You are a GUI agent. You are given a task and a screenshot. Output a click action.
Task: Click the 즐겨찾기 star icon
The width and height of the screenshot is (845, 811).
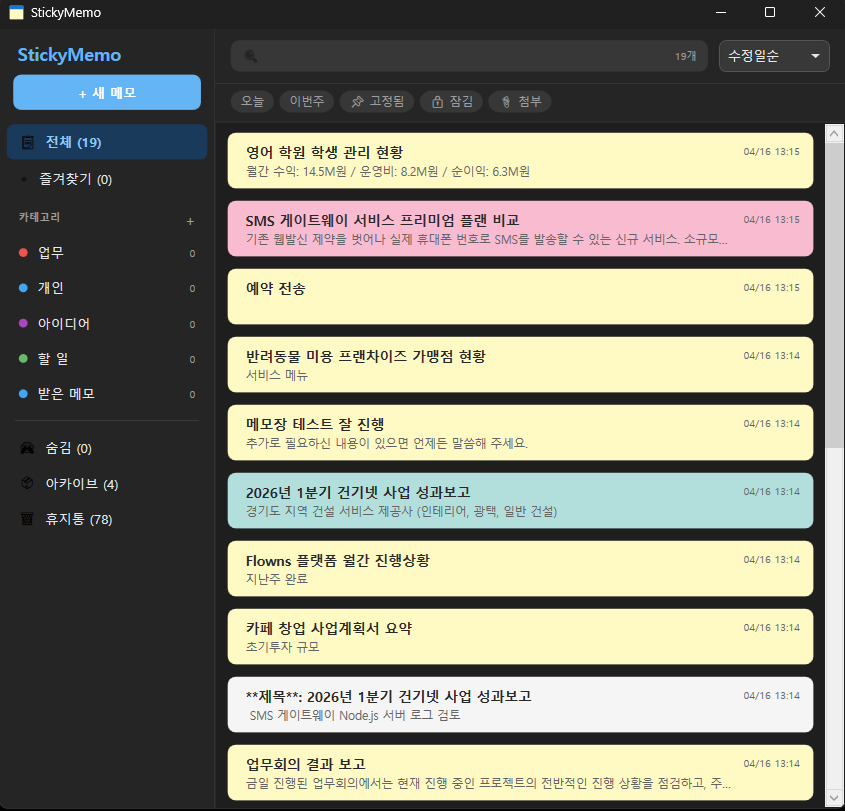click(27, 179)
